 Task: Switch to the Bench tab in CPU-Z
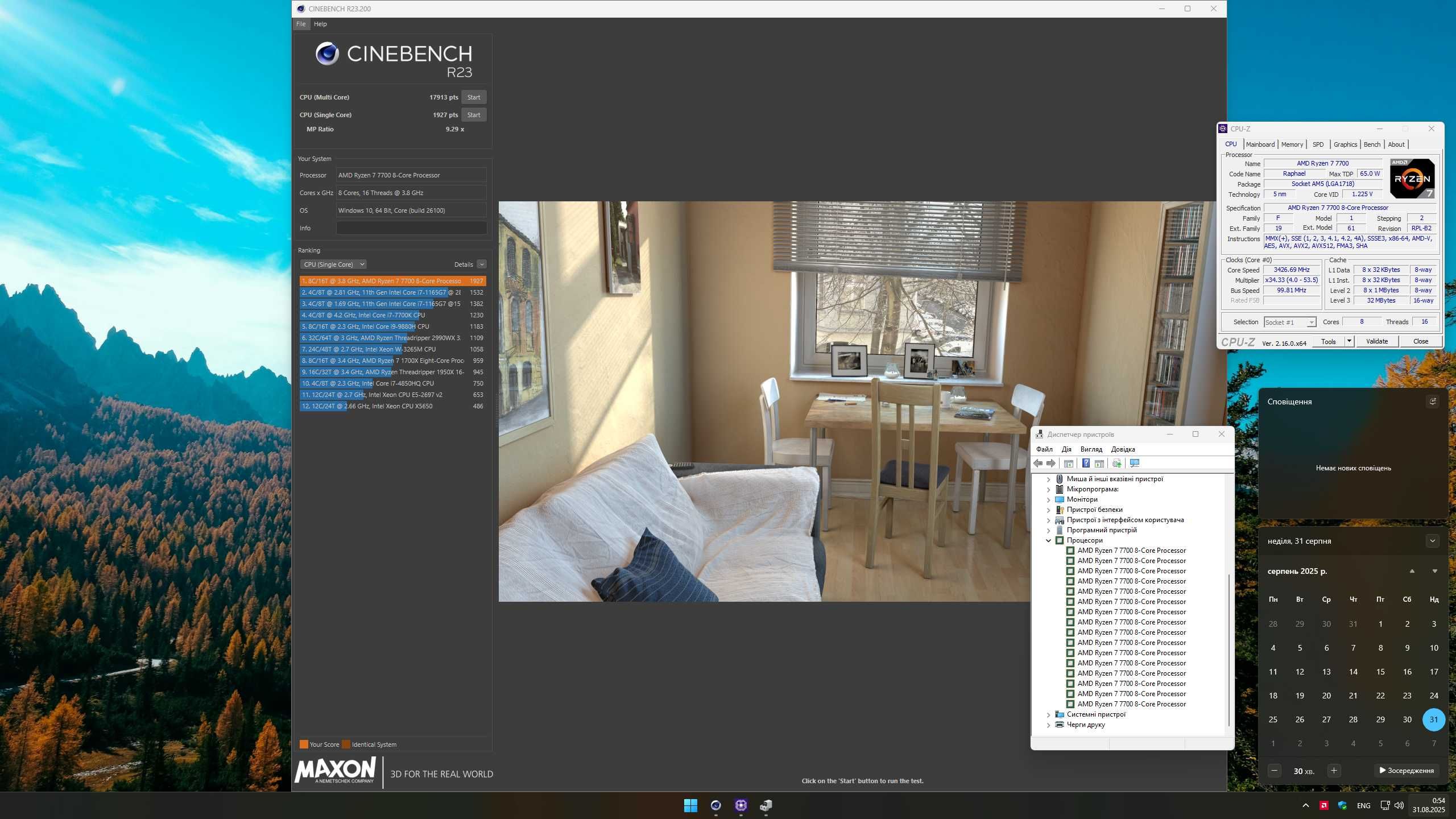pos(1371,144)
